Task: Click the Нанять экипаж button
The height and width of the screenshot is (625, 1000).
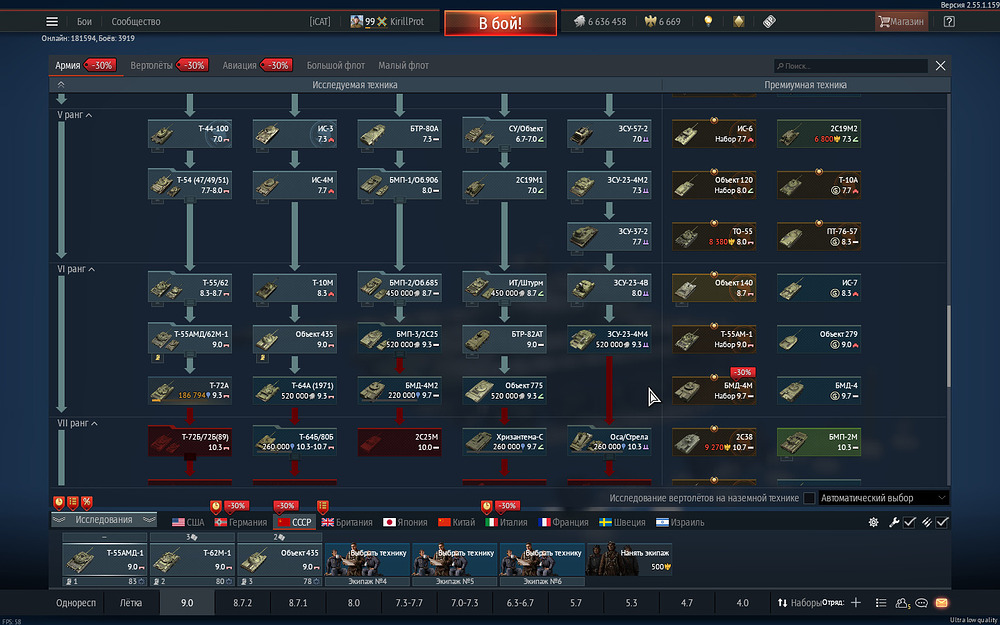Action: click(x=630, y=559)
